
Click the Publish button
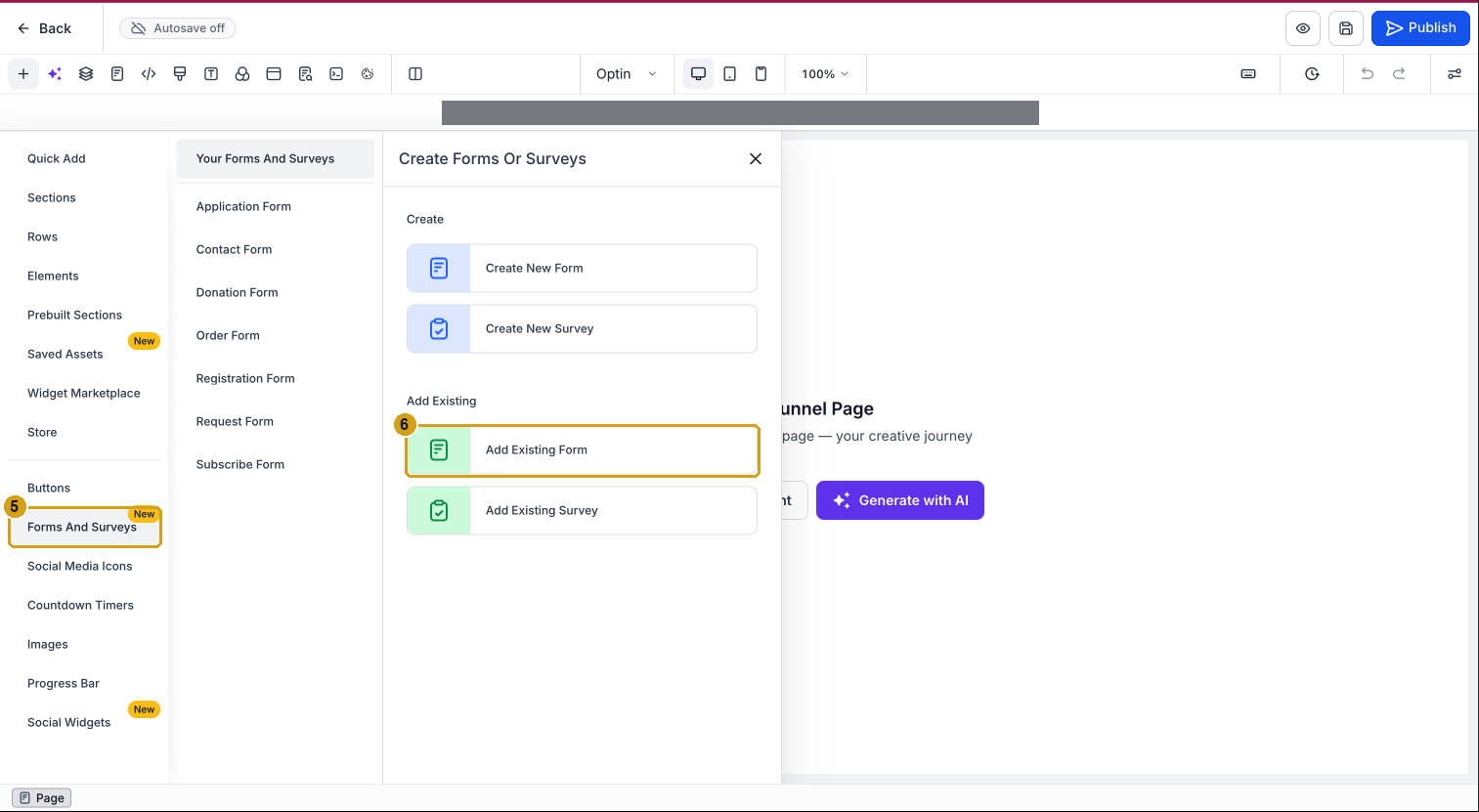1420,28
